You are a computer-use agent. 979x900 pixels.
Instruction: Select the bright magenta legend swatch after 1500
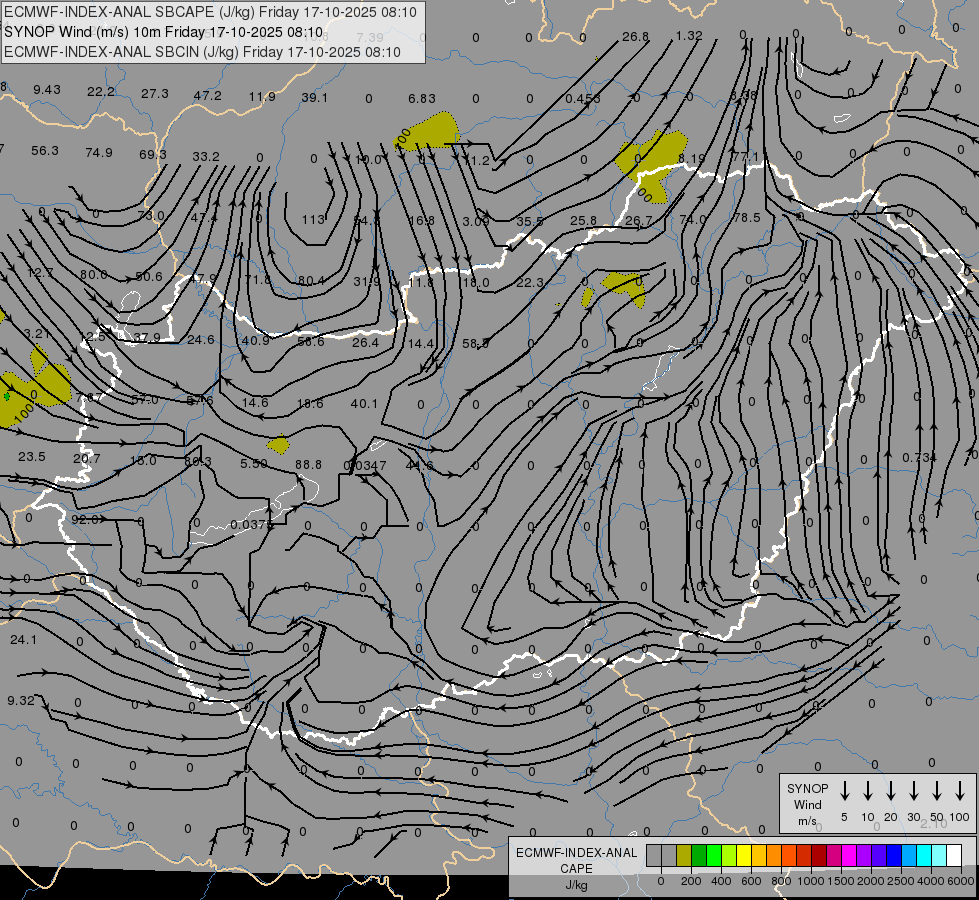(849, 855)
